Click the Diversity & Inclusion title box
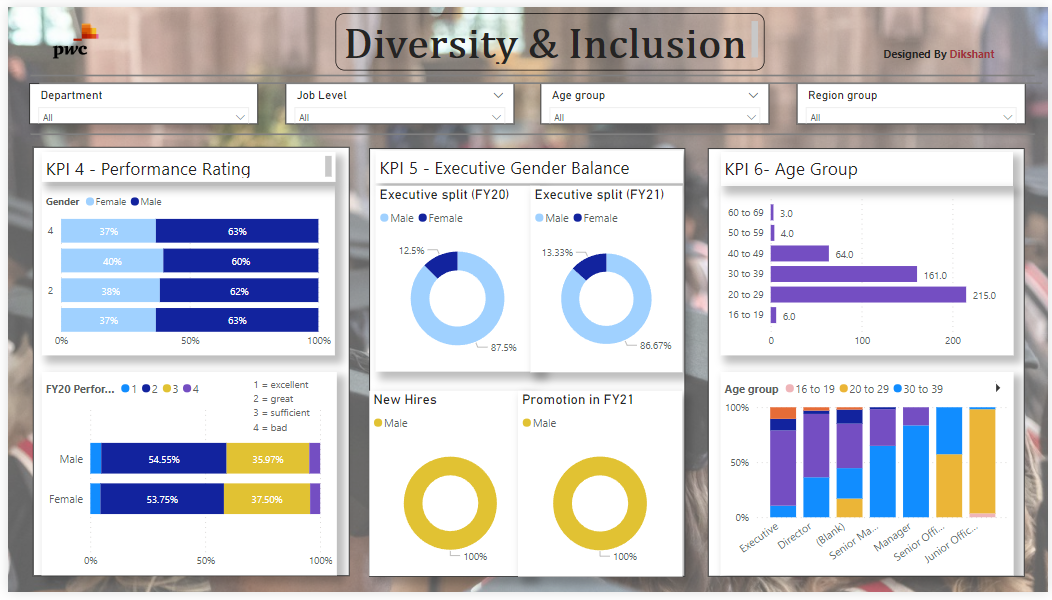The height and width of the screenshot is (600, 1052). tap(549, 42)
